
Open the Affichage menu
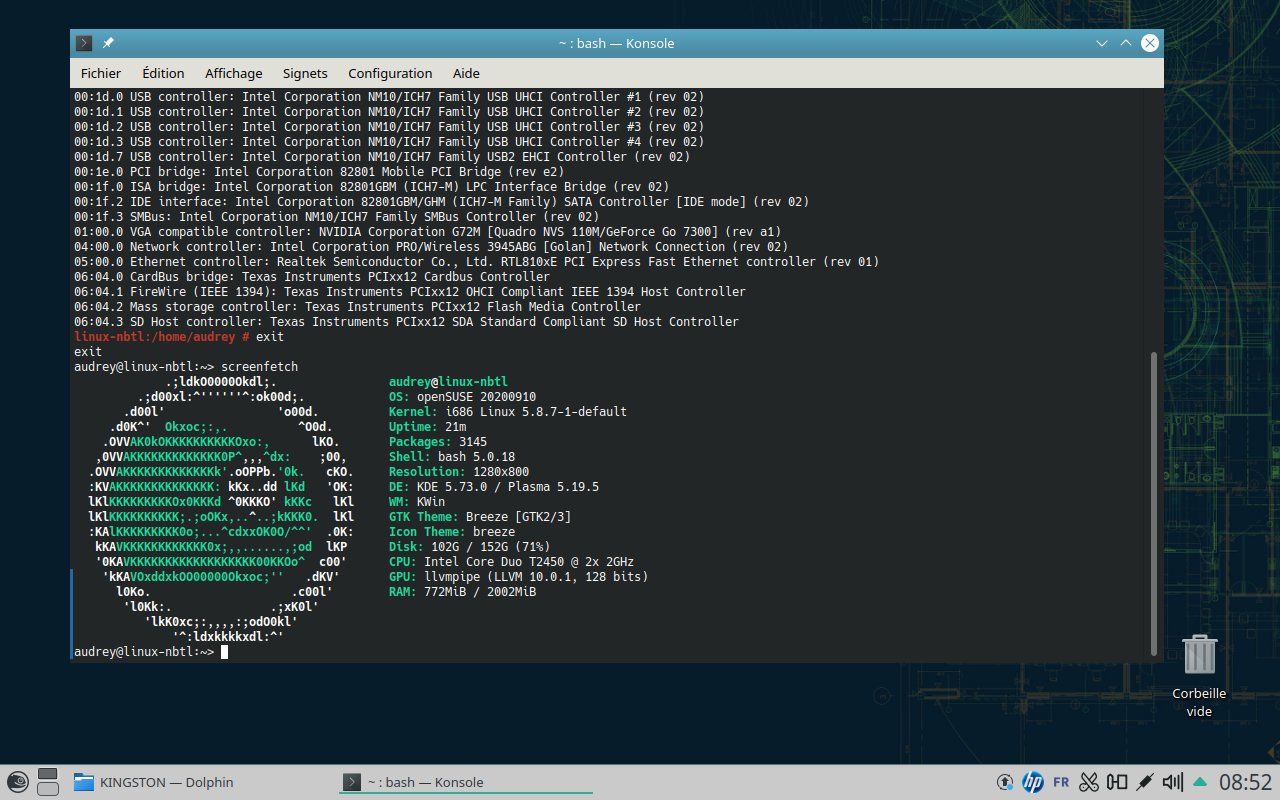233,73
